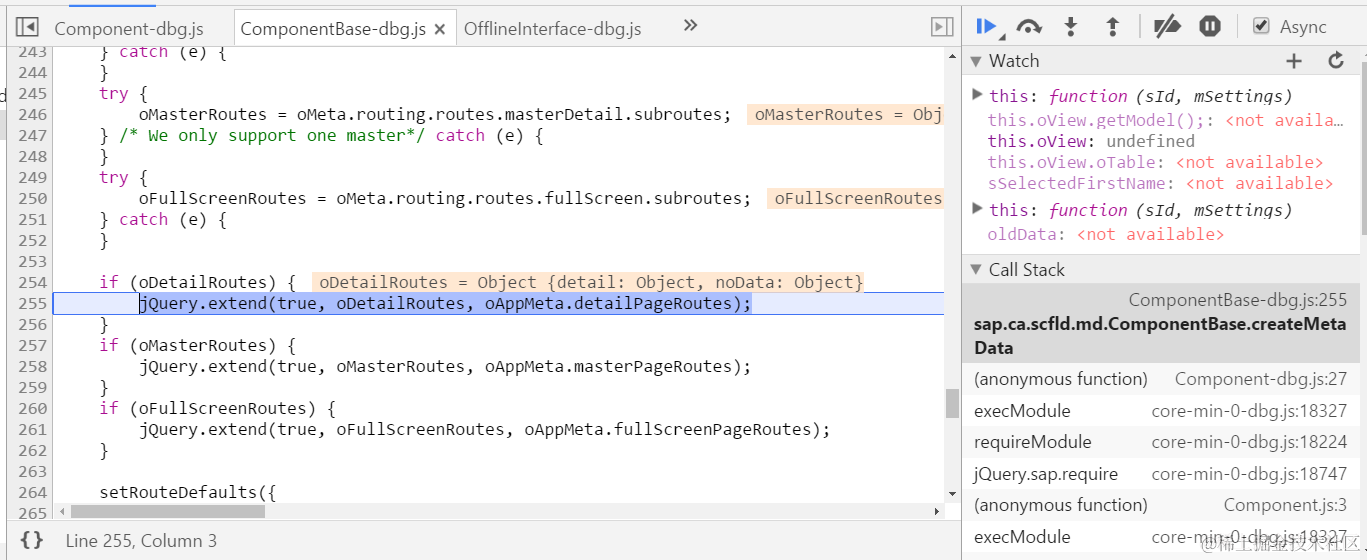1367x560 pixels.
Task: Show more tabs overflow chevron
Action: pos(690,26)
